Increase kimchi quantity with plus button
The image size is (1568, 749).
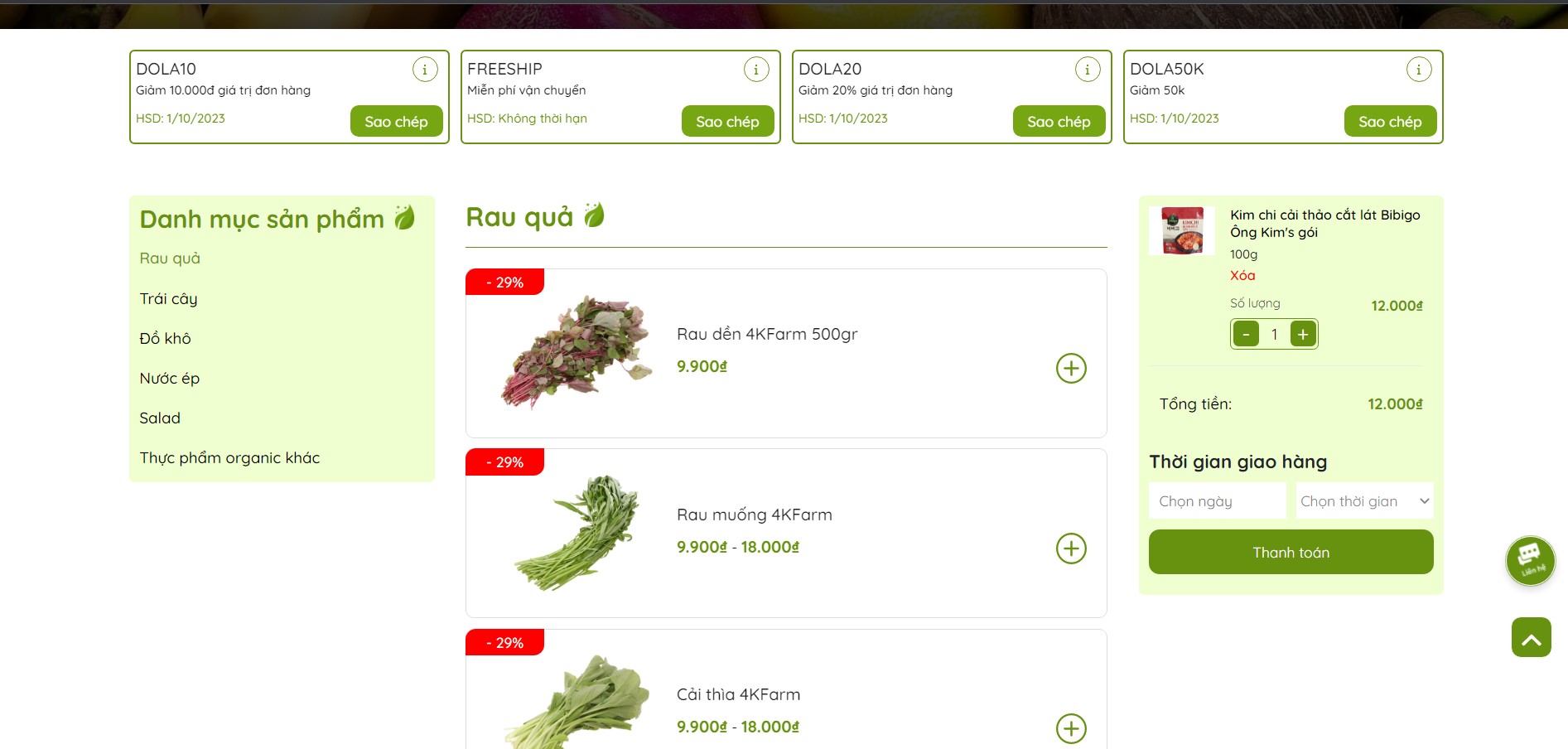coord(1303,334)
